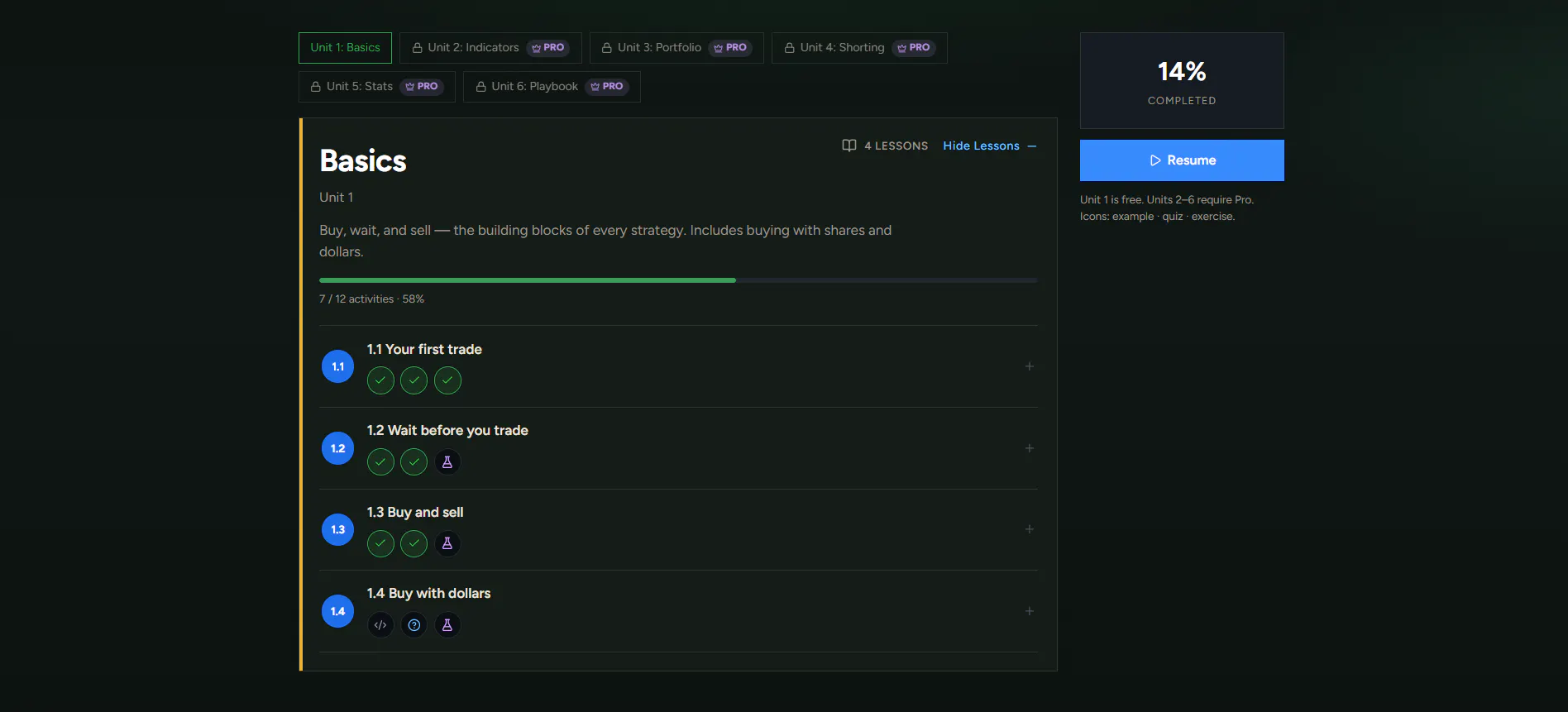Image resolution: width=1568 pixels, height=712 pixels.
Task: Open third completed activity in lesson 1.1
Action: pyautogui.click(x=447, y=380)
